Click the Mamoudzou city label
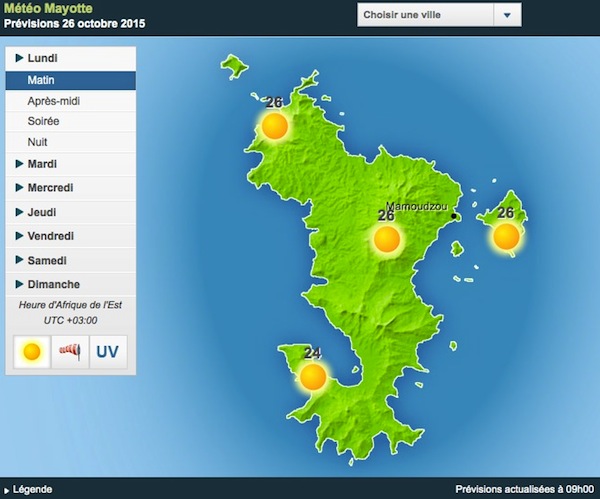The width and height of the screenshot is (600, 499). coord(416,206)
